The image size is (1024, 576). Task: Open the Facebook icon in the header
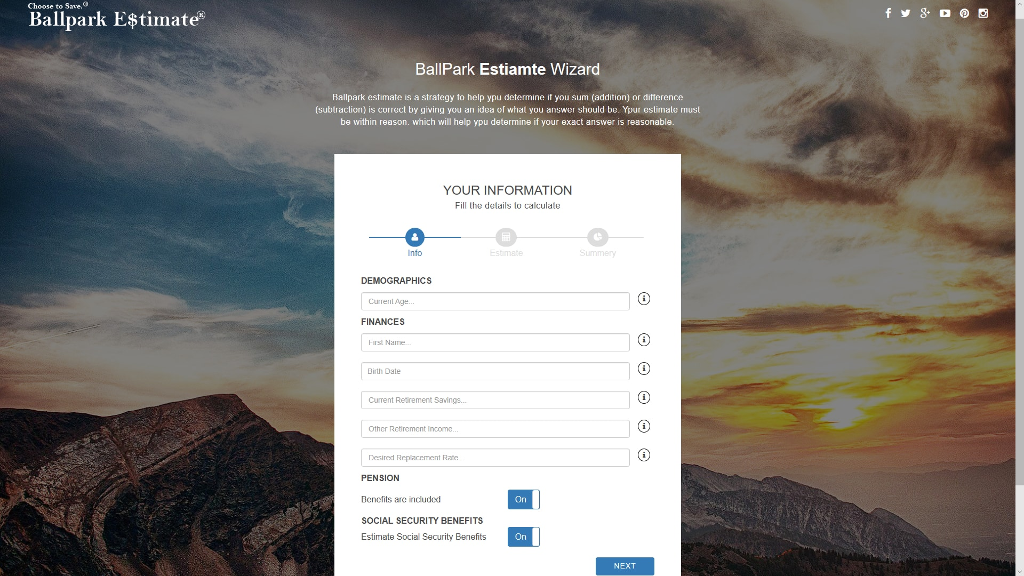[x=887, y=13]
